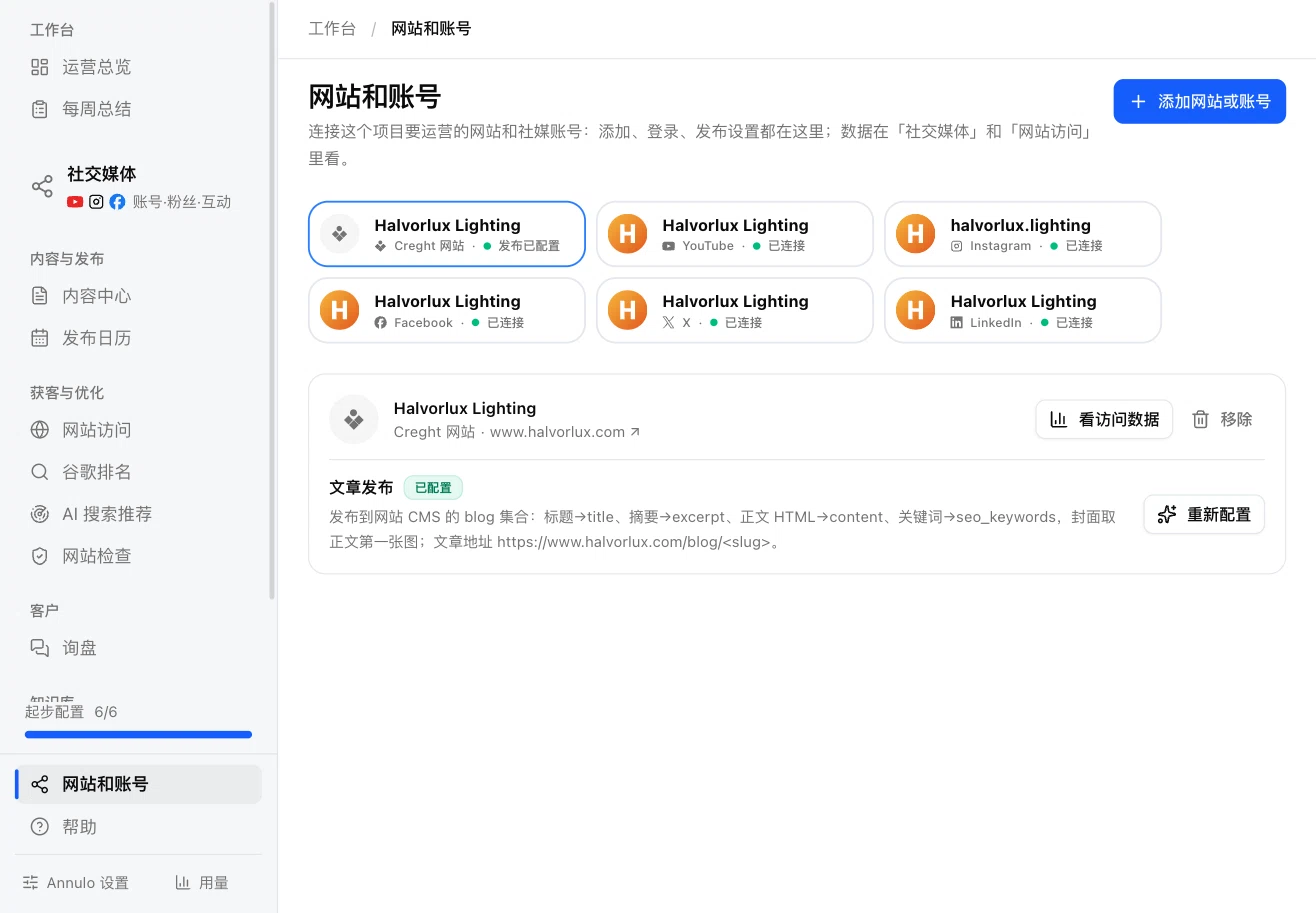
Task: Click the 帮助 question mark icon
Action: point(40,827)
